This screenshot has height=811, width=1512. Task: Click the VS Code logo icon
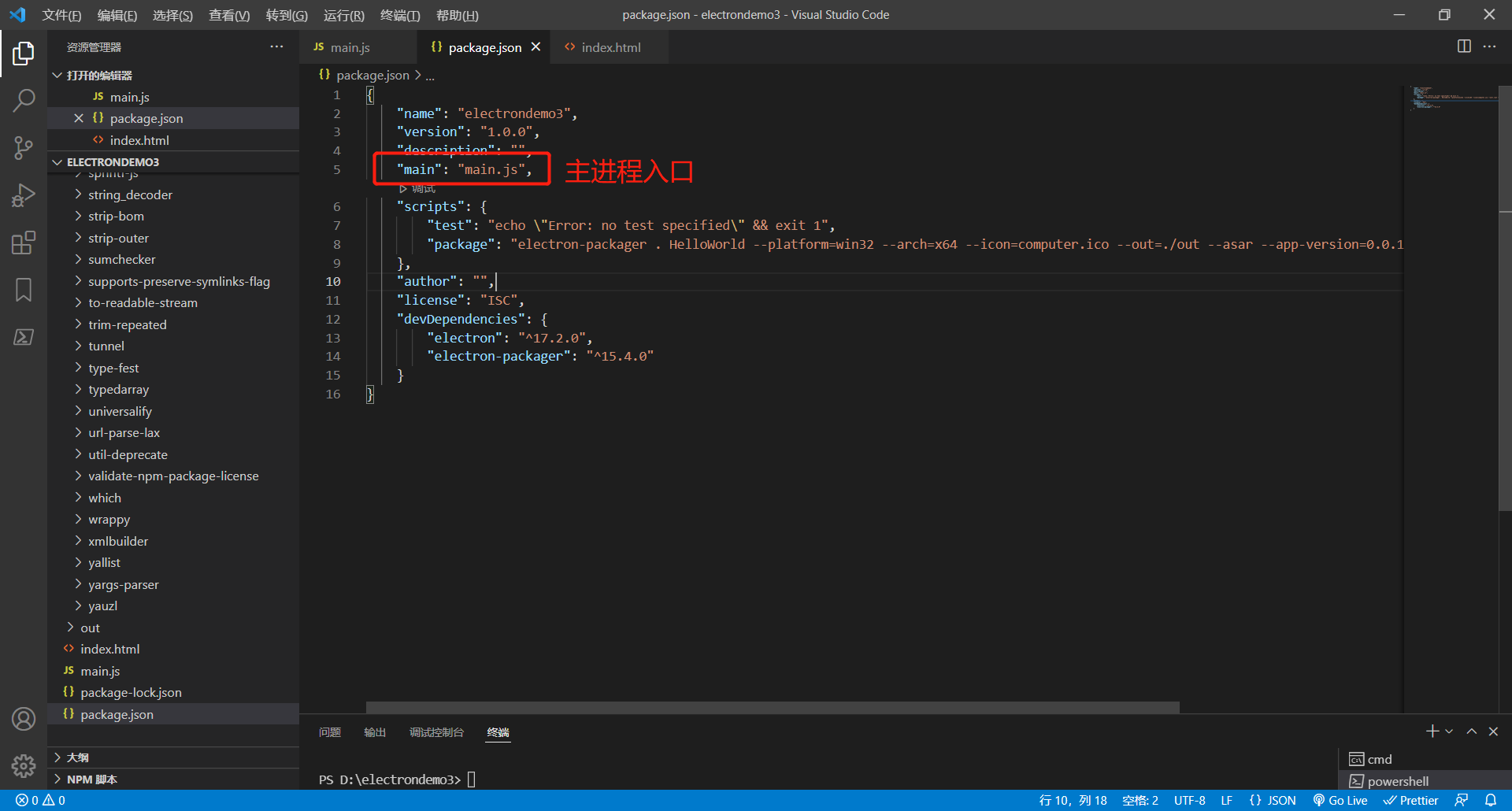click(x=17, y=15)
